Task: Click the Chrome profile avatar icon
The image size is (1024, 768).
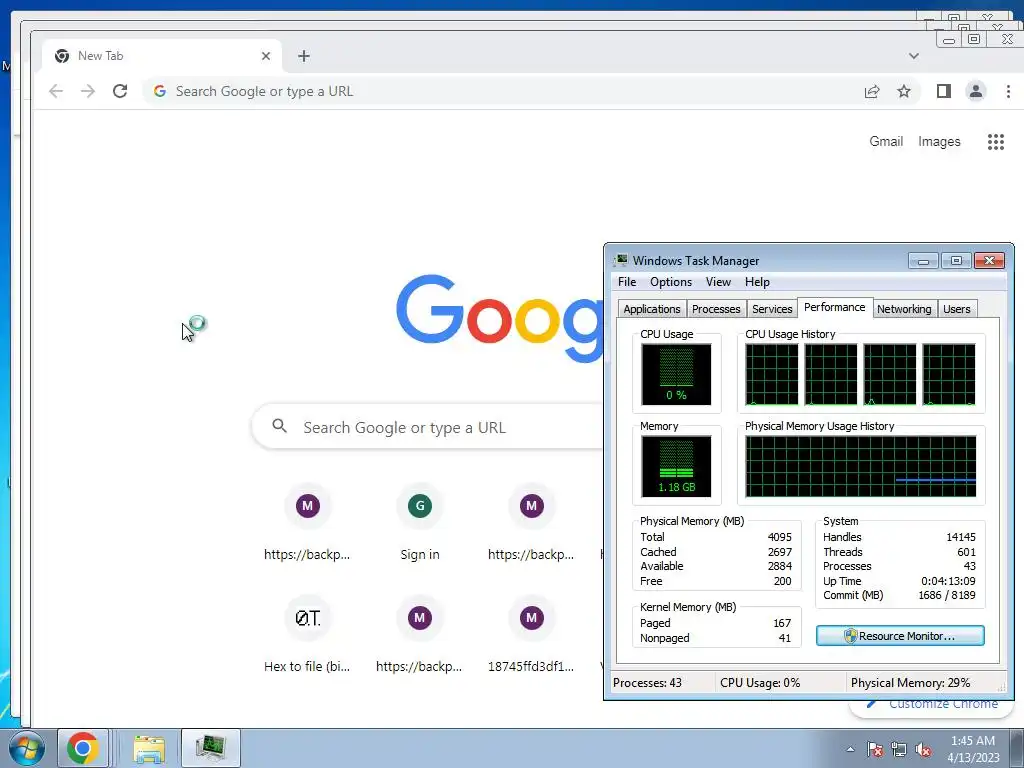Action: [x=976, y=91]
